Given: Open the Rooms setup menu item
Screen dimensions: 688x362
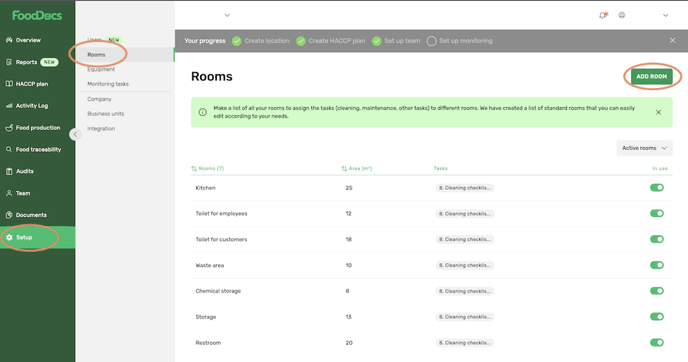Looking at the screenshot, I should click(96, 55).
